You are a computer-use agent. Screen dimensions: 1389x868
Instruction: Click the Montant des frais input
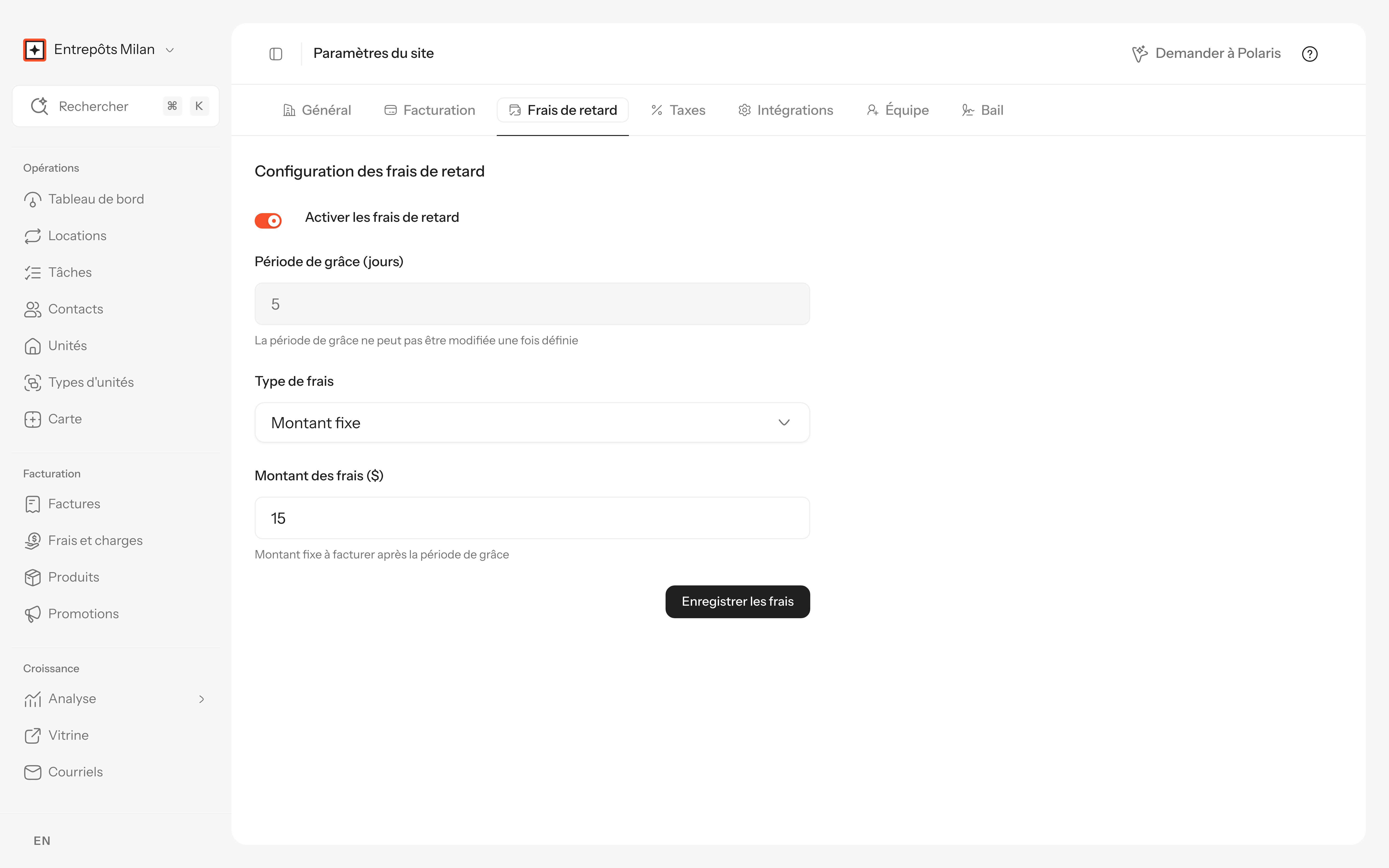tap(532, 518)
